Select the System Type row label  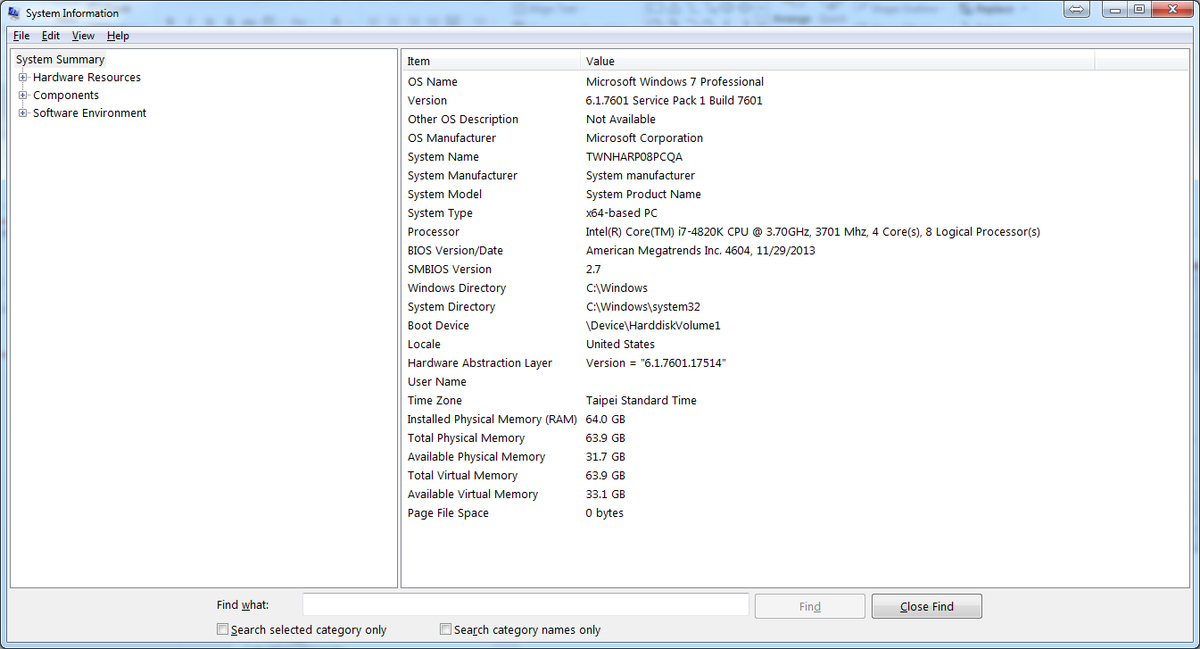[x=440, y=213]
